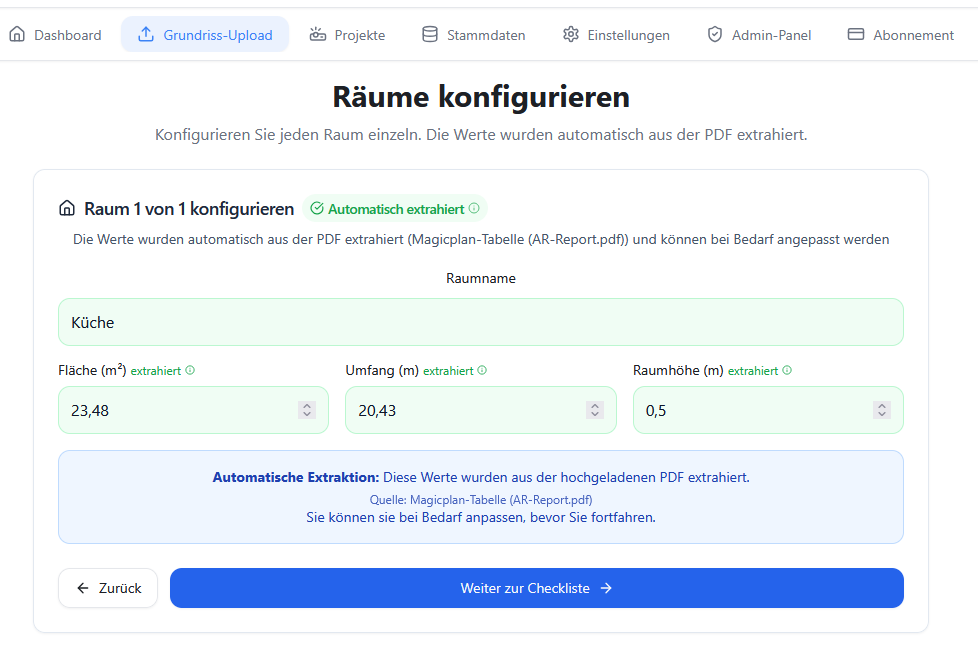Click the Dashboard home icon

(17, 35)
